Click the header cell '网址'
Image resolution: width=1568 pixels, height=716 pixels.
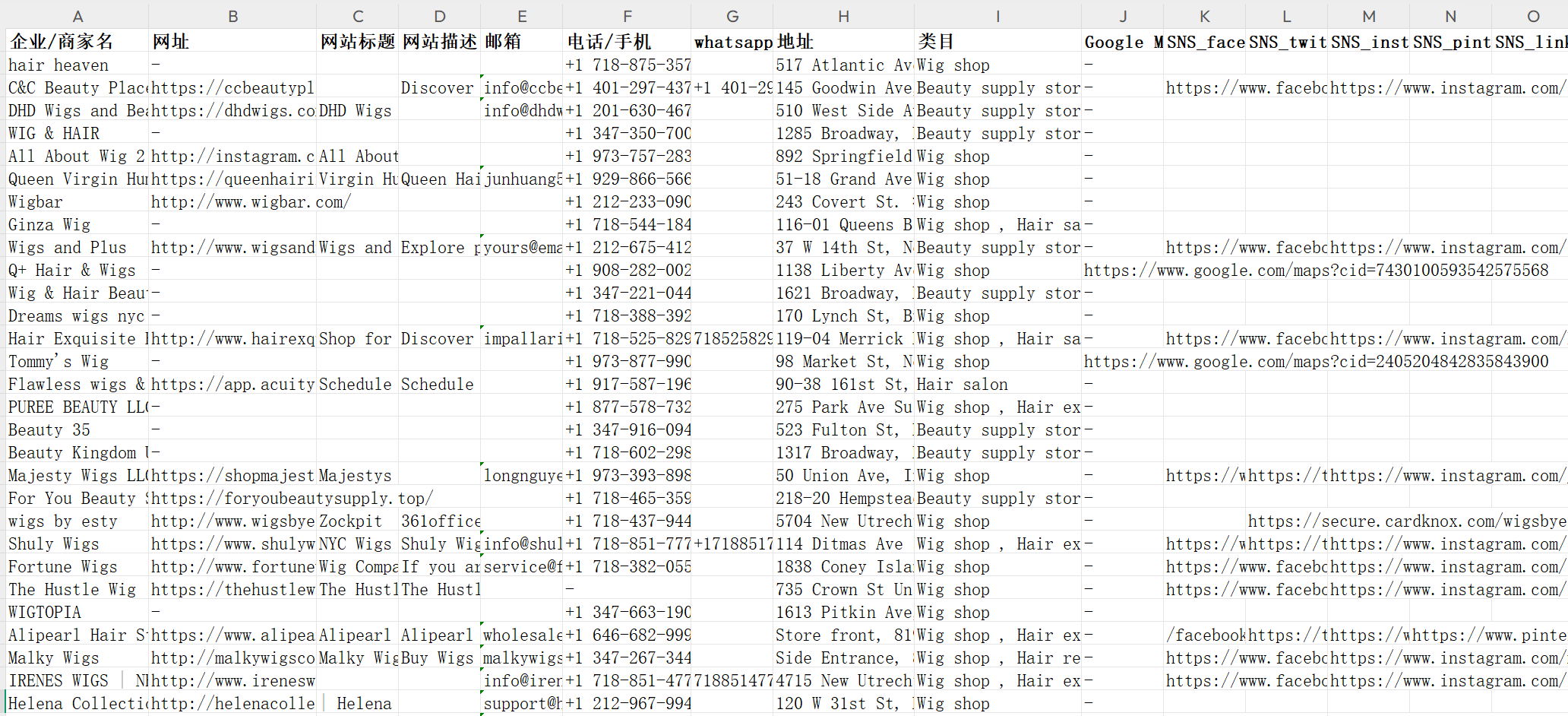[232, 42]
